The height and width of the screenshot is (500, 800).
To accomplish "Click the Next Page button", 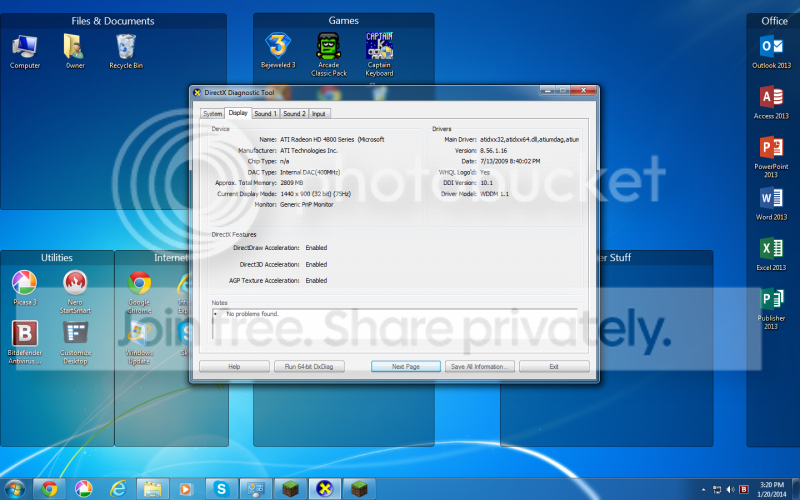I will [x=406, y=367].
